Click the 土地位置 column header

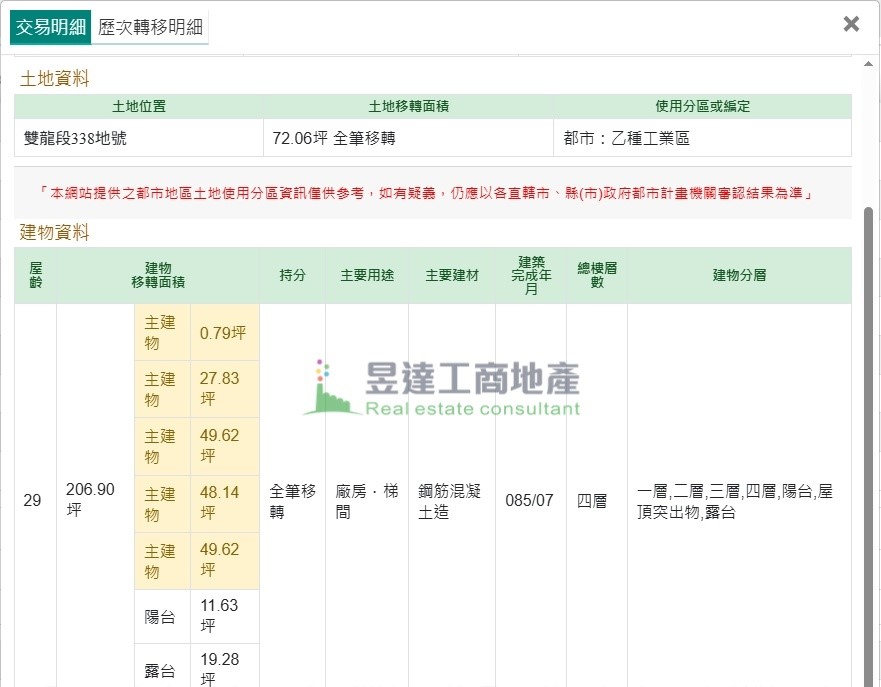pyautogui.click(x=139, y=106)
